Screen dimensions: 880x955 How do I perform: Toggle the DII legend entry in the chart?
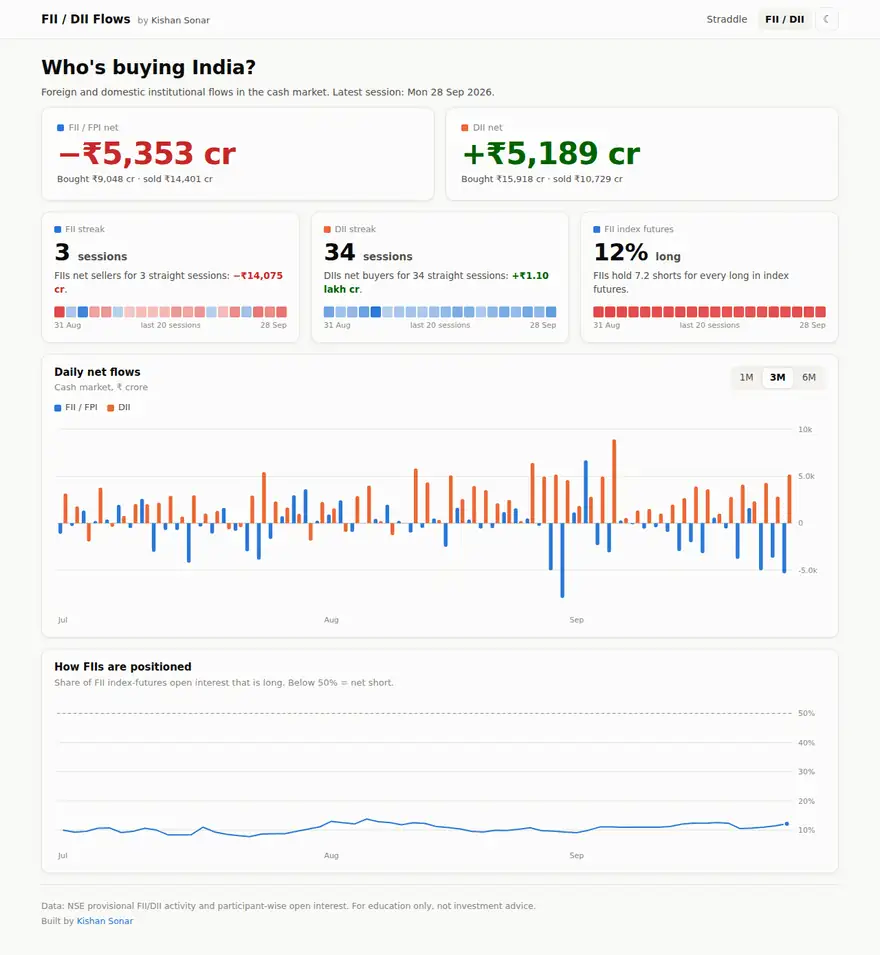[119, 407]
